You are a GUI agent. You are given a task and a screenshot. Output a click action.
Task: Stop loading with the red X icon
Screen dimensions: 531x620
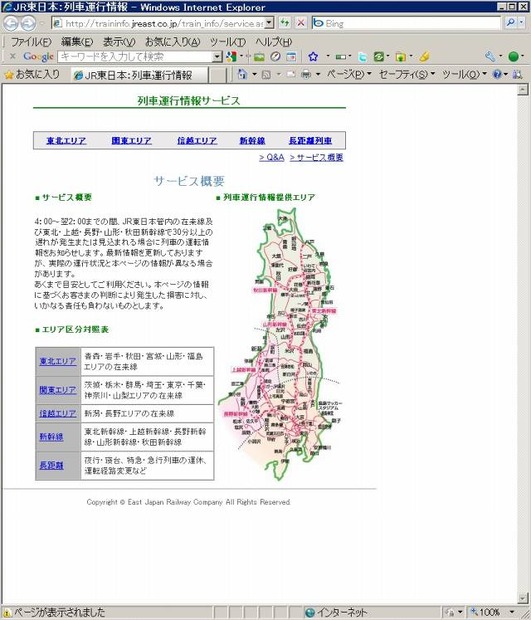click(x=301, y=23)
